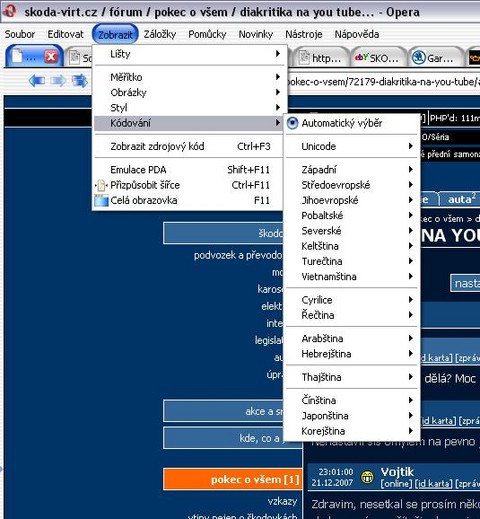Open the Cyrilice encoding entry

pyautogui.click(x=352, y=300)
